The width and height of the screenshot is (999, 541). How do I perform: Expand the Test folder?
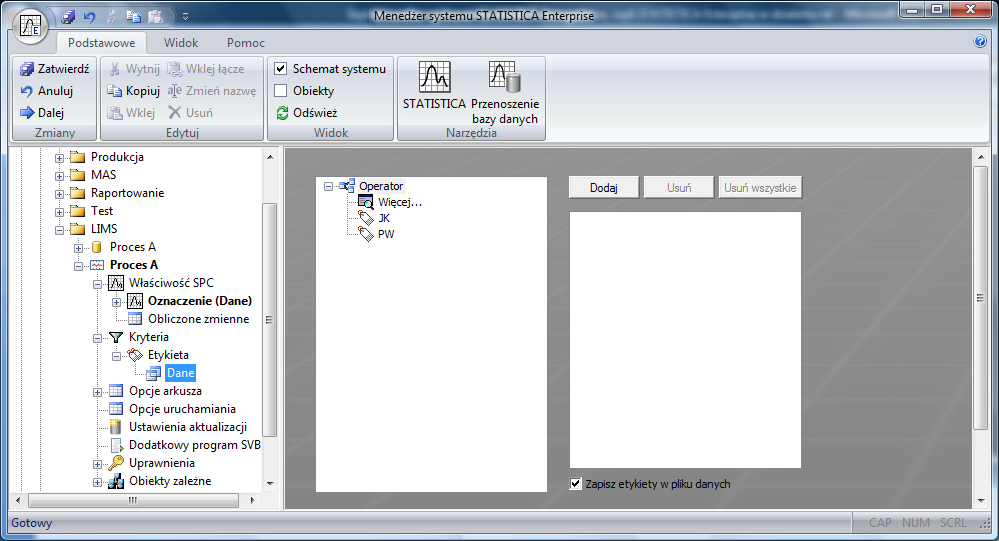(x=59, y=212)
